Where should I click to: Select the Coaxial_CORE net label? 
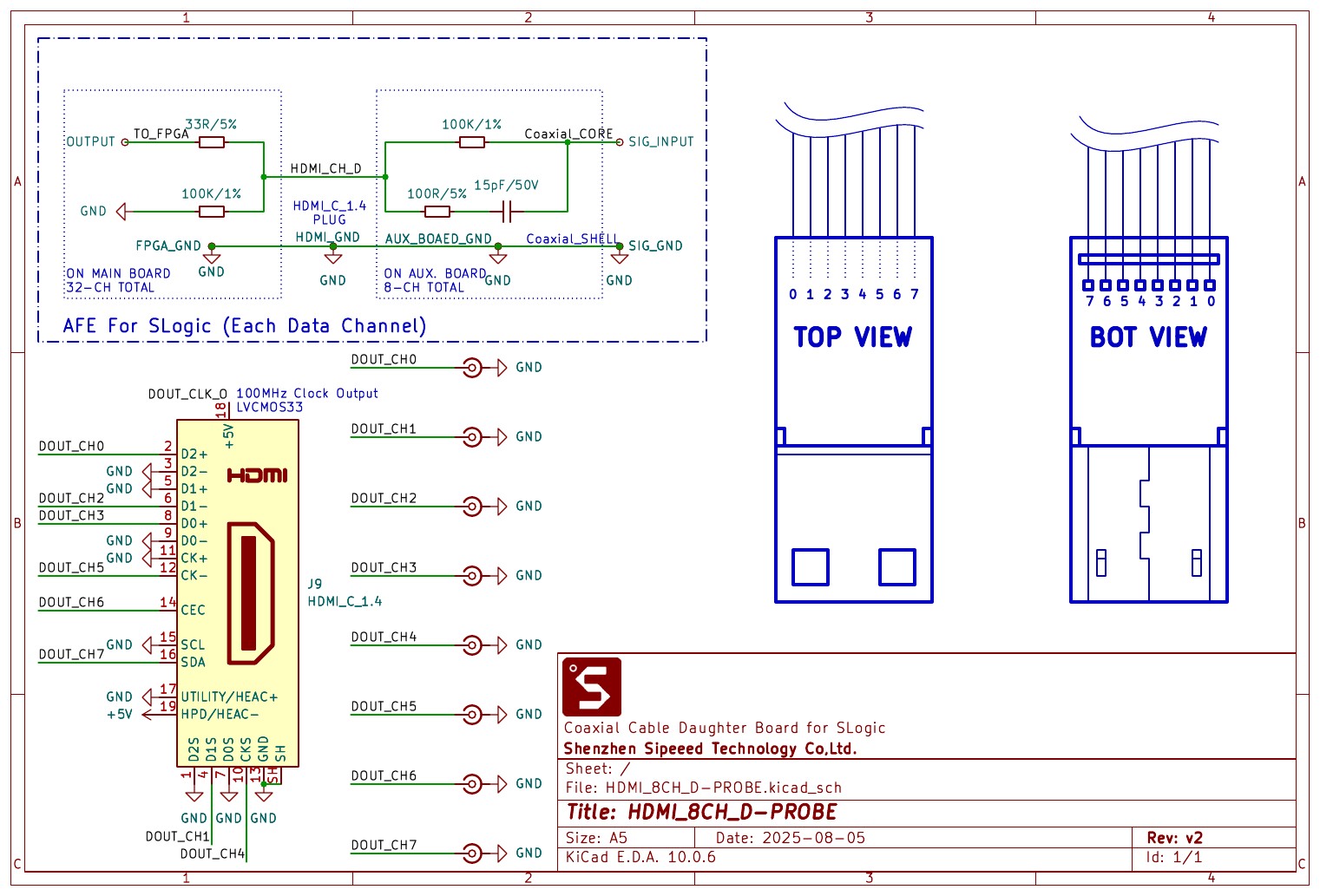click(x=568, y=134)
